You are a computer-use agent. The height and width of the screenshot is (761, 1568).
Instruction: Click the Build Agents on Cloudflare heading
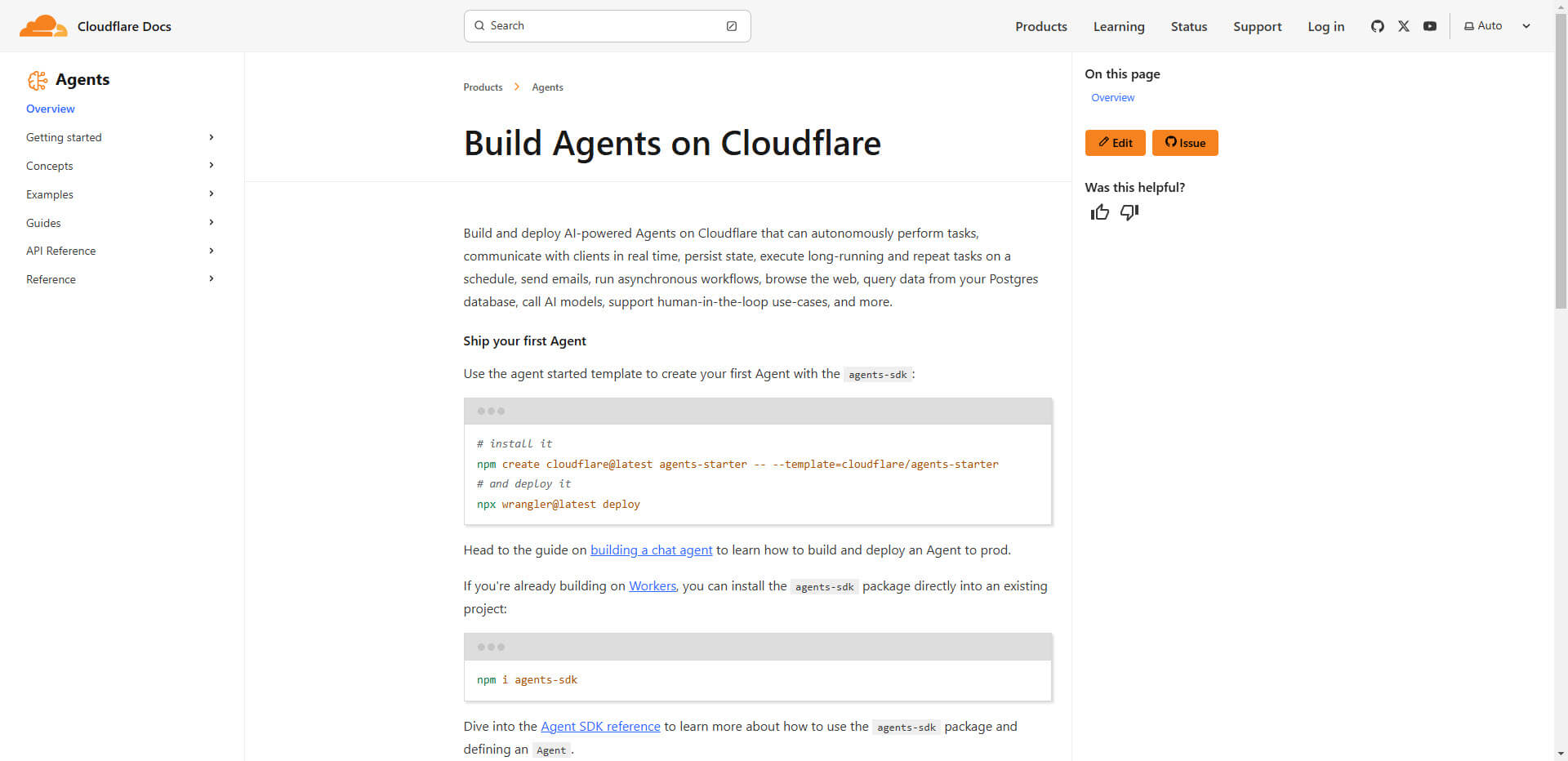(x=672, y=143)
